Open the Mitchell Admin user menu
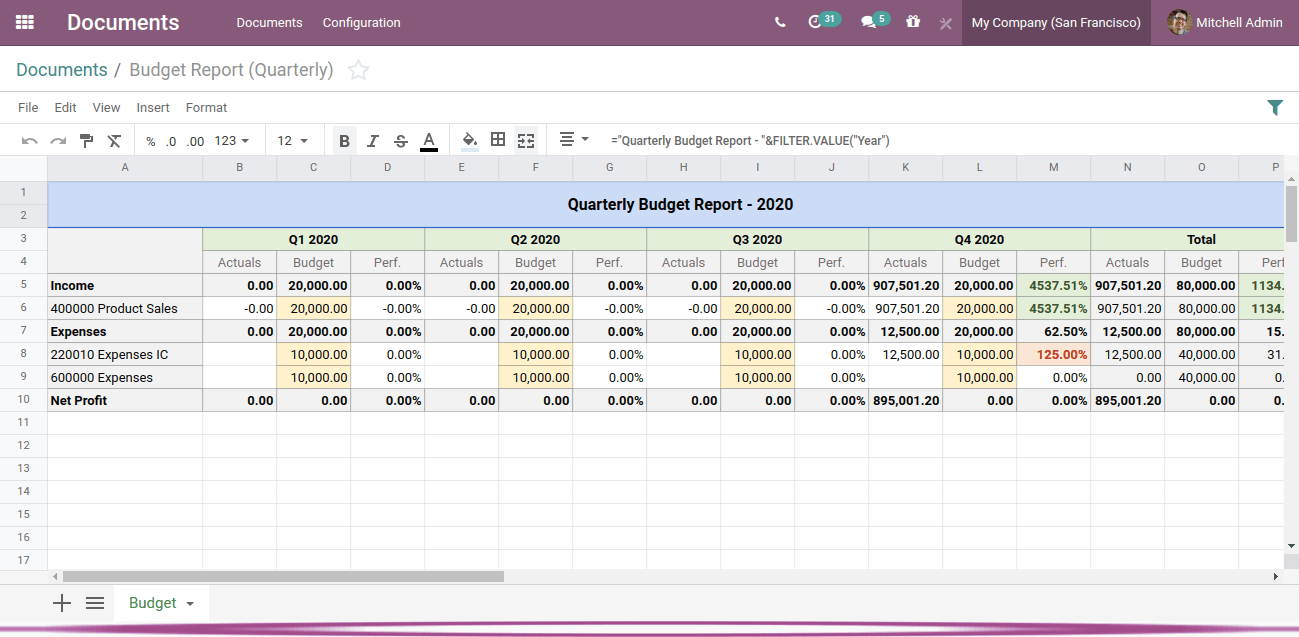1299x637 pixels. coord(1225,22)
